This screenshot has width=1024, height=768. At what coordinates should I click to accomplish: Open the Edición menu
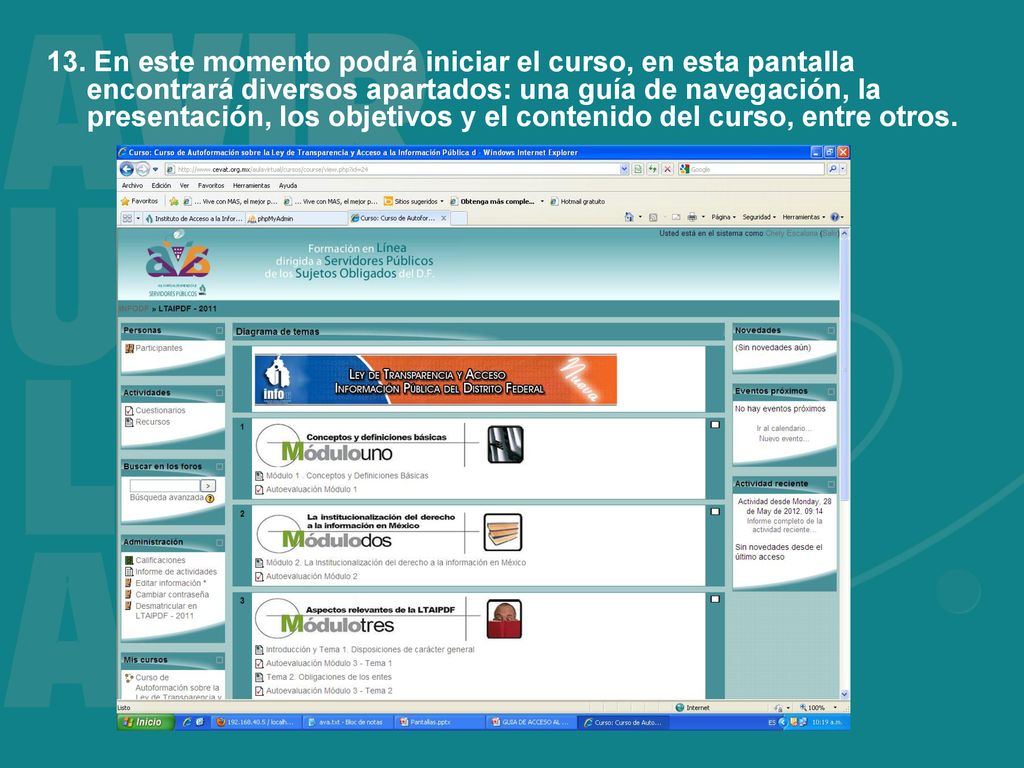pyautogui.click(x=161, y=185)
